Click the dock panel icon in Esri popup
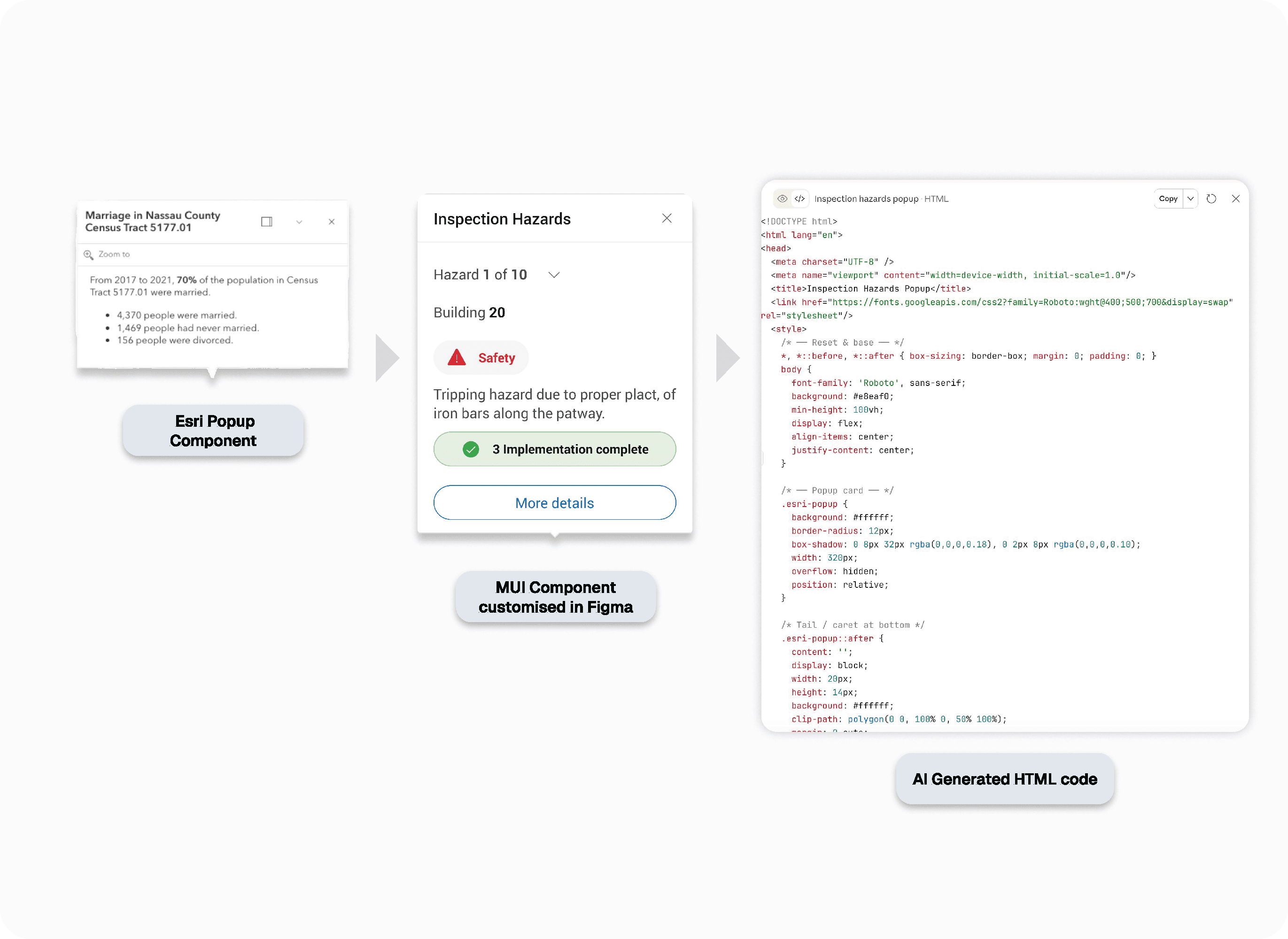 point(266,222)
